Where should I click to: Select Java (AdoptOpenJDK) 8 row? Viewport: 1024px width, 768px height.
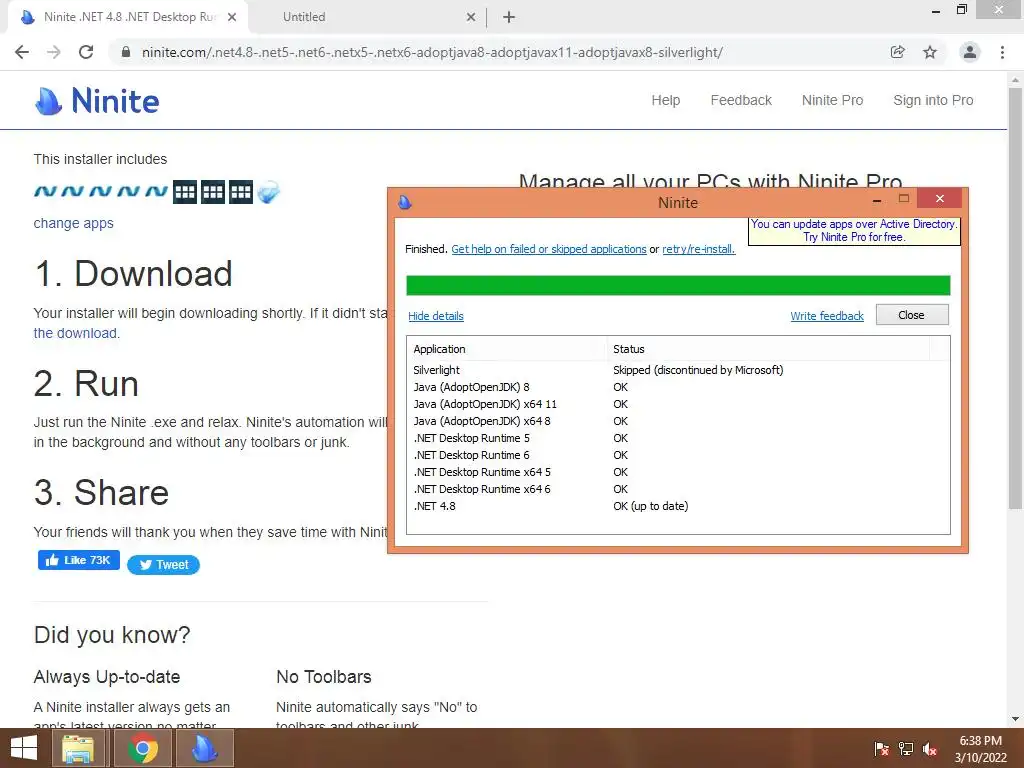pyautogui.click(x=678, y=387)
